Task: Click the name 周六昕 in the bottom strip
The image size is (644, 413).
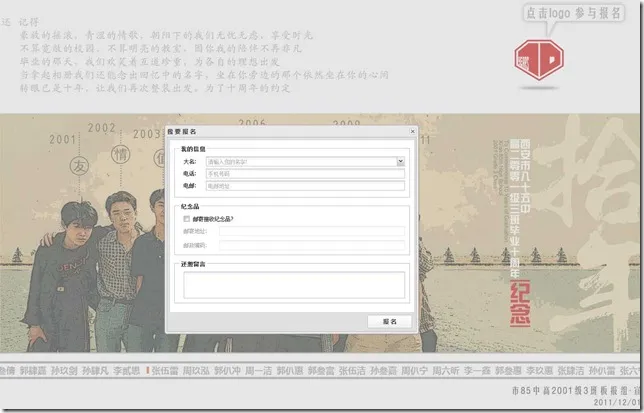Action: coord(446,371)
